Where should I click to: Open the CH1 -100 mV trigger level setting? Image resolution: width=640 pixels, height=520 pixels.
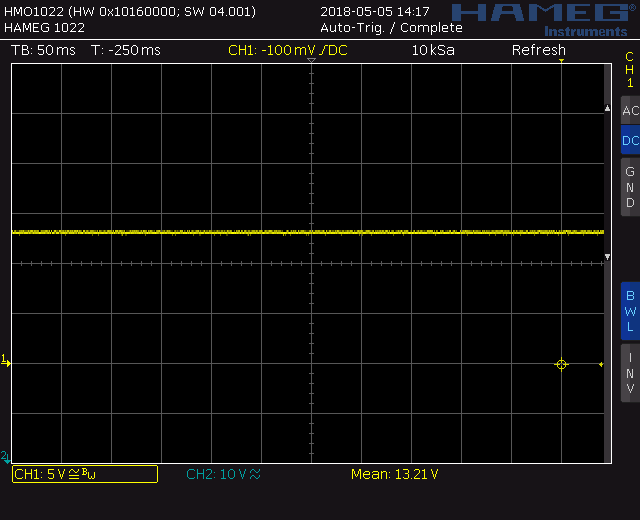pyautogui.click(x=288, y=50)
